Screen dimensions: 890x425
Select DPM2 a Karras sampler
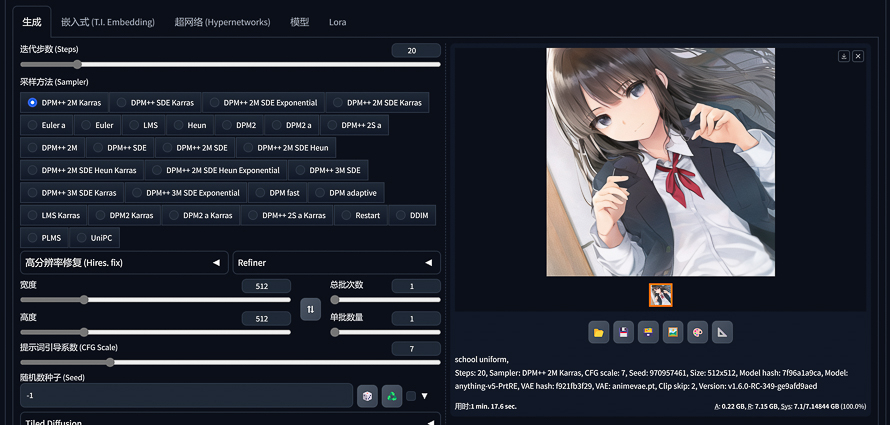click(201, 216)
